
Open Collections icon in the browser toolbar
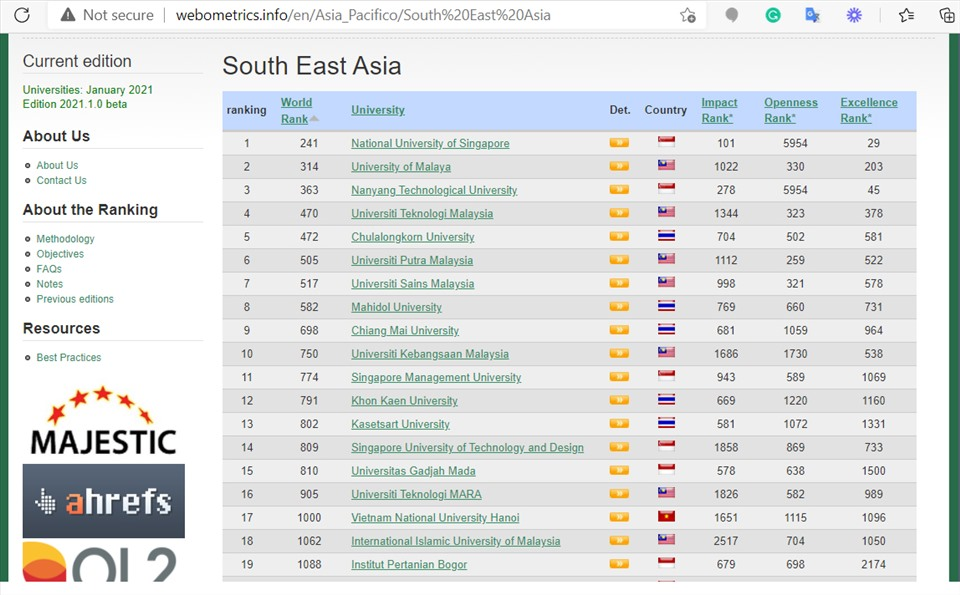[x=947, y=15]
